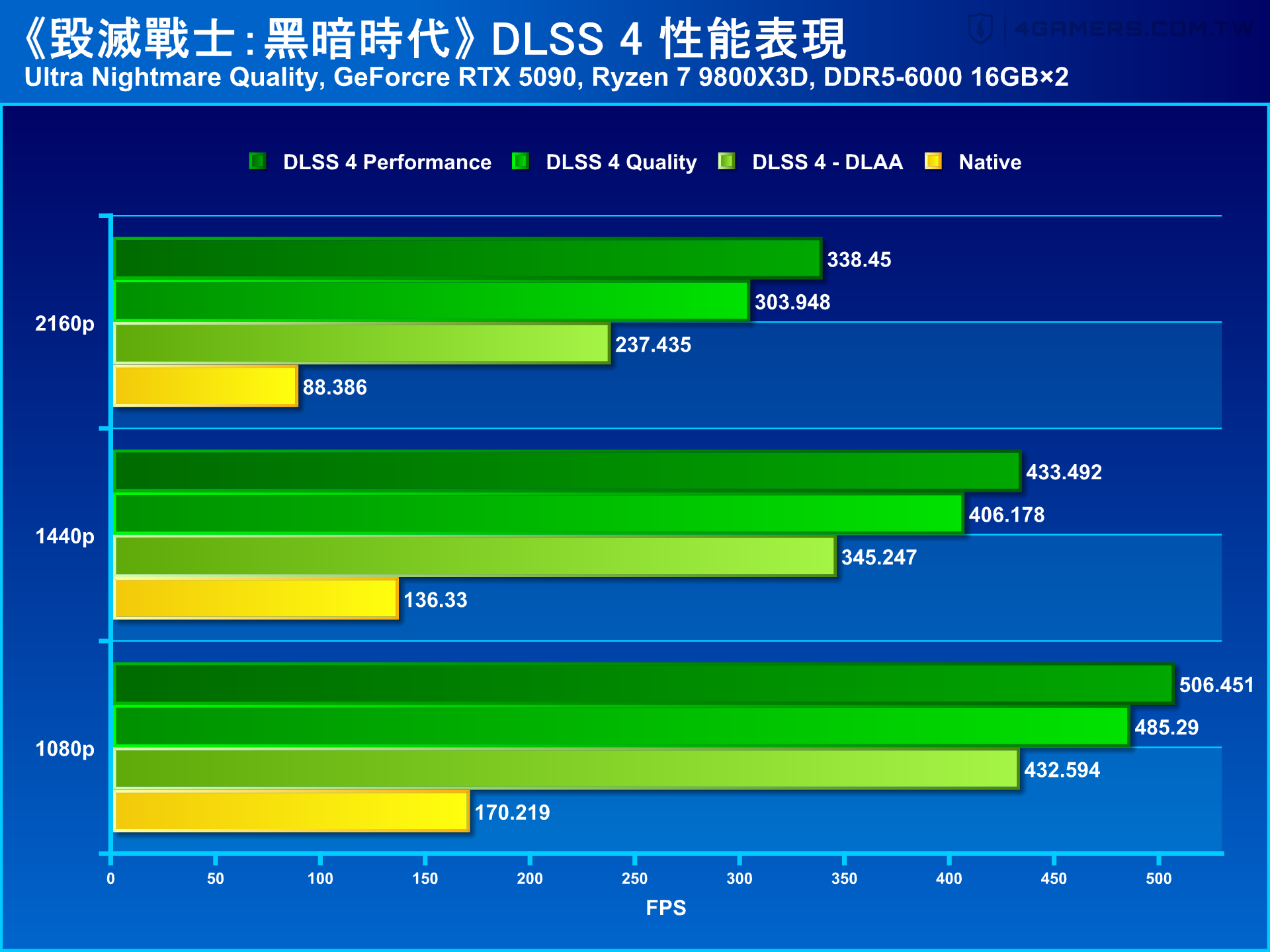
Task: Click the 406.178 value label
Action: pyautogui.click(x=1007, y=515)
